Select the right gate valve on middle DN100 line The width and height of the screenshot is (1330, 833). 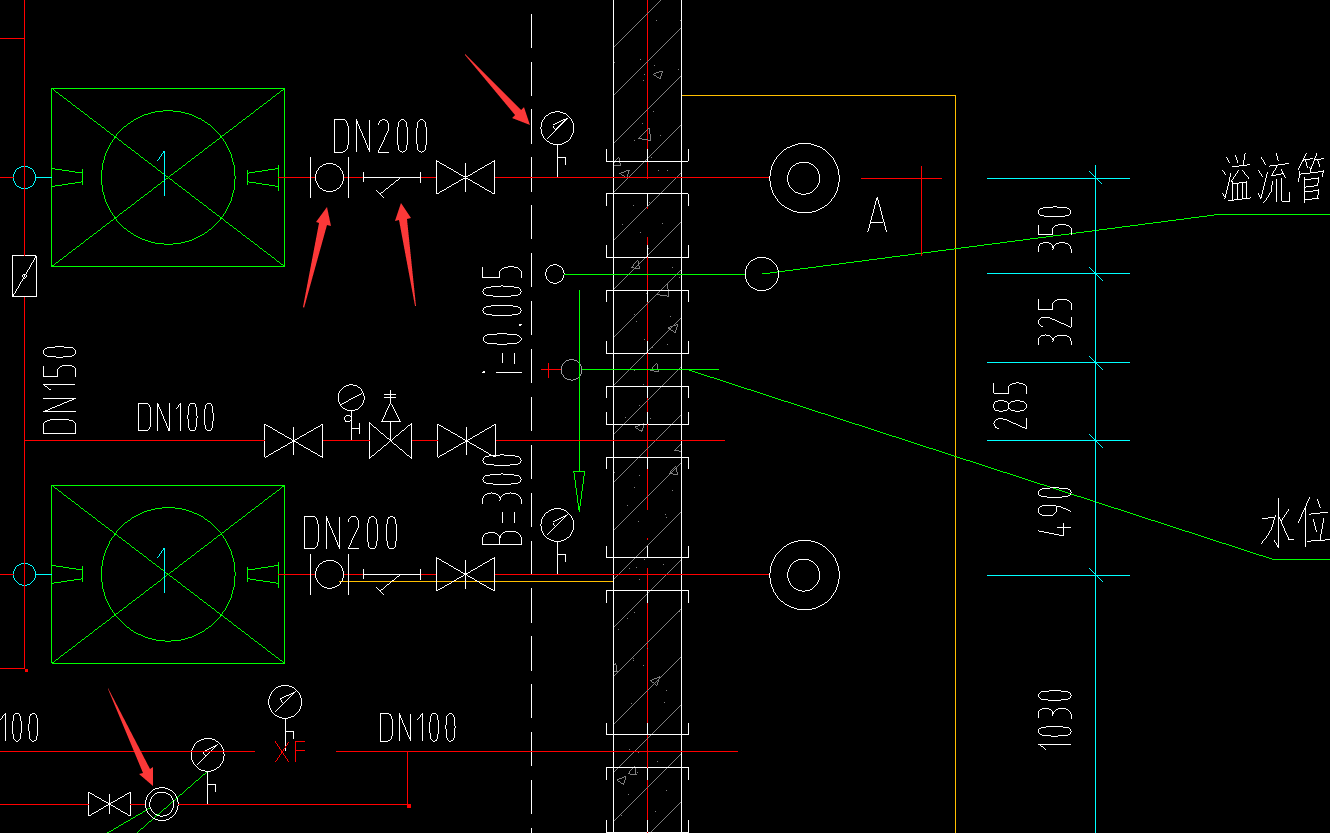pyautogui.click(x=466, y=441)
